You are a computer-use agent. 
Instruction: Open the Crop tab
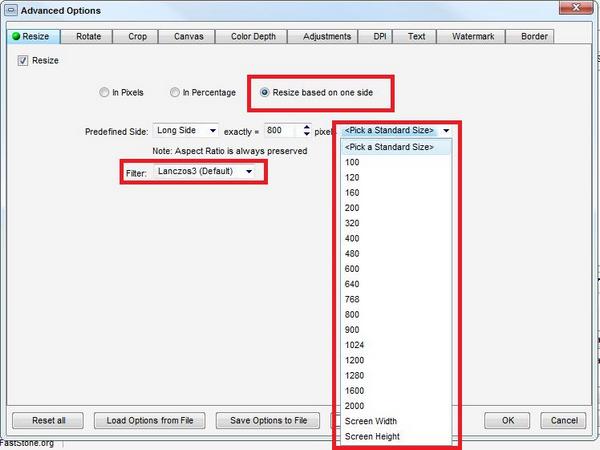[x=137, y=37]
